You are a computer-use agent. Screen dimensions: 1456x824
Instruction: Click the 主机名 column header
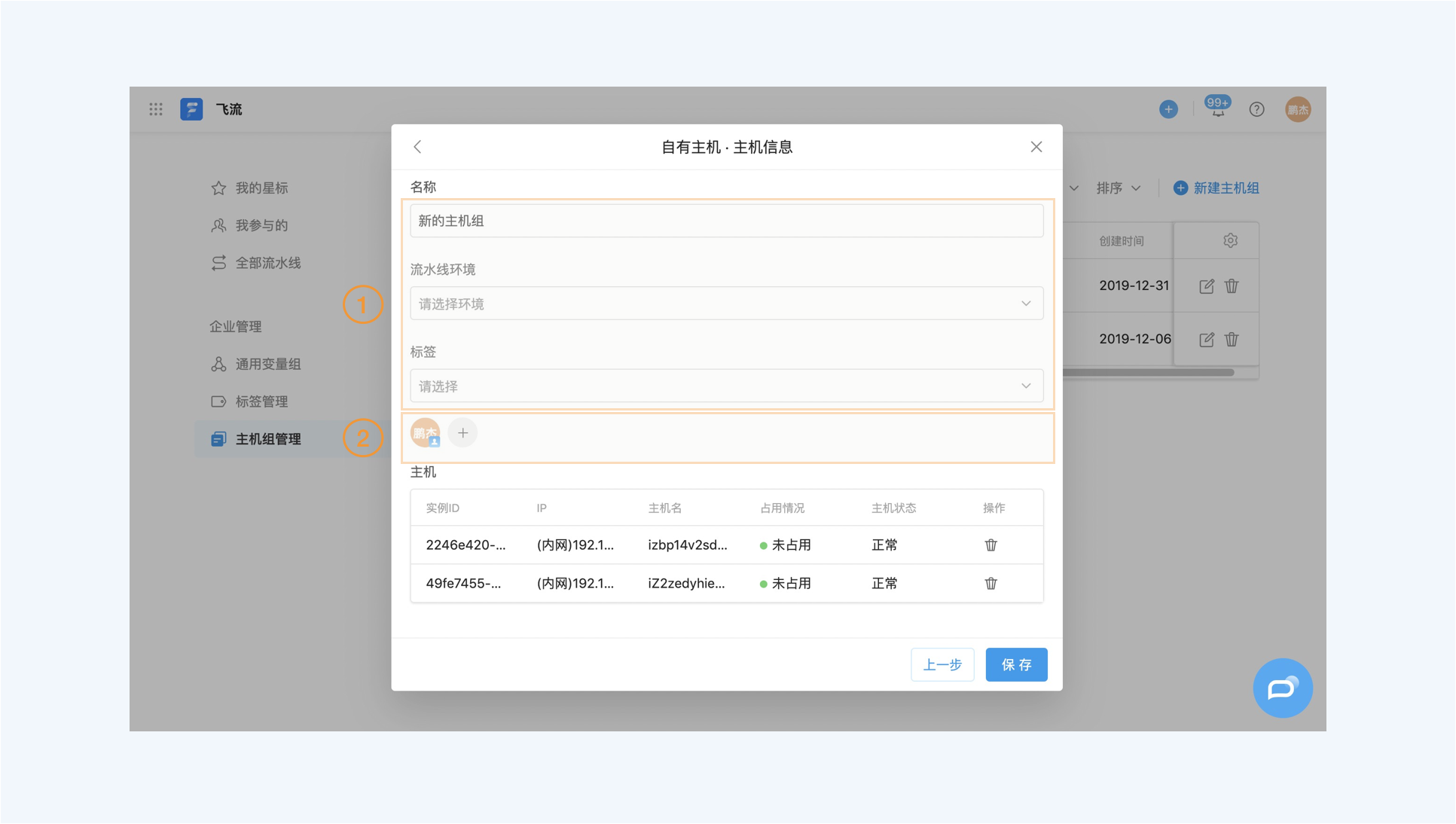coord(664,508)
